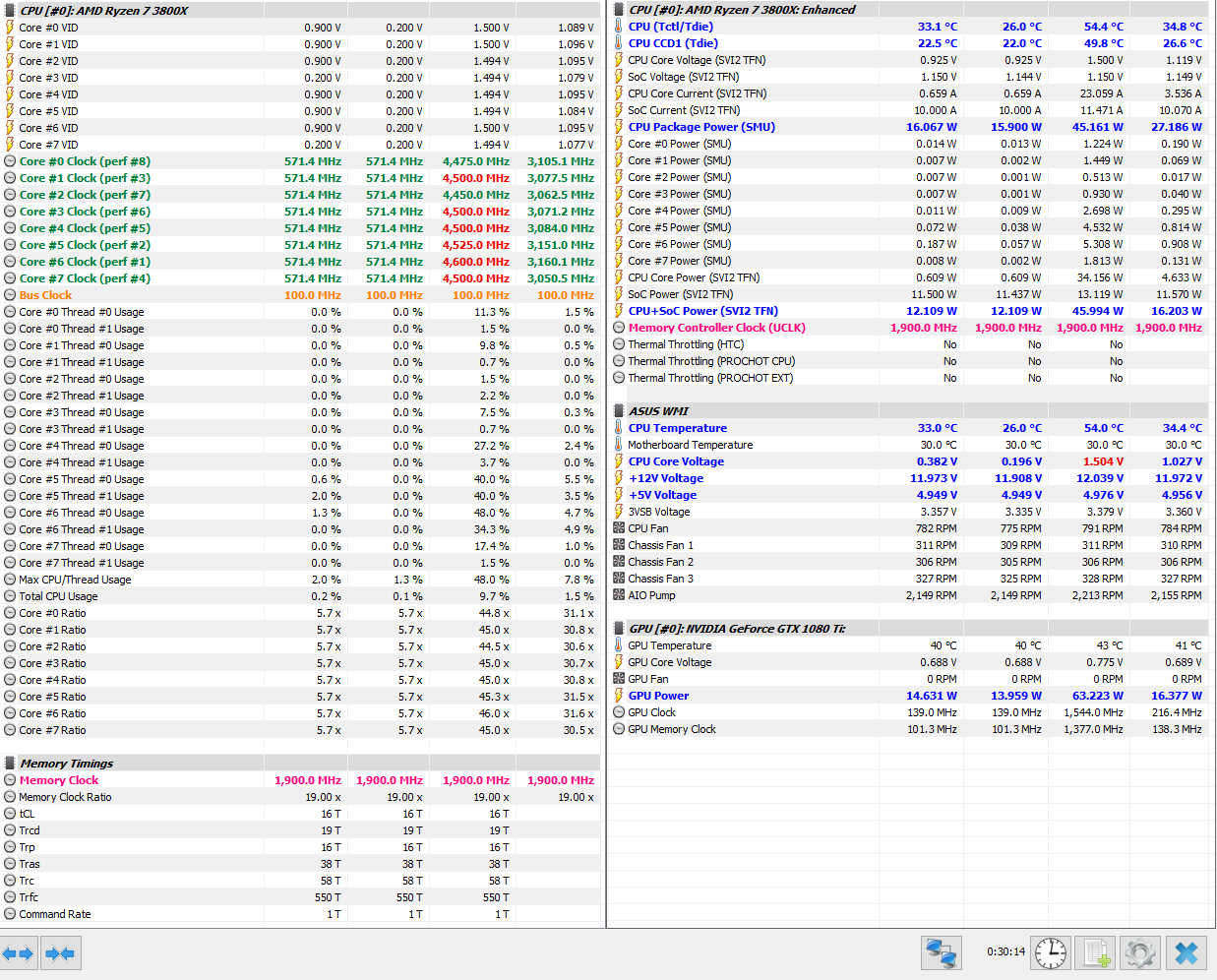Click the chip icon beside ASUS WMI header
The image size is (1217, 980).
(x=619, y=411)
